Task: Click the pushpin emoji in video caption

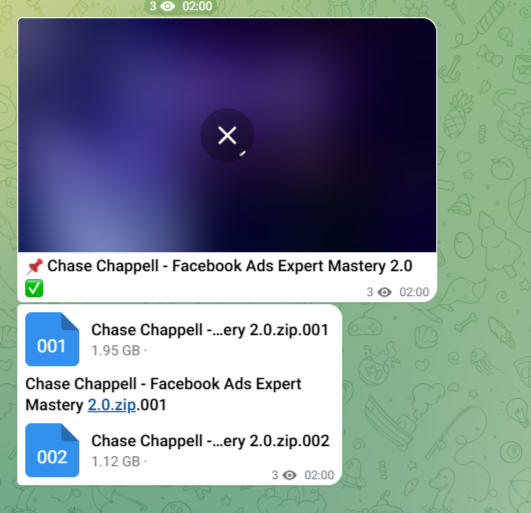Action: click(x=35, y=266)
